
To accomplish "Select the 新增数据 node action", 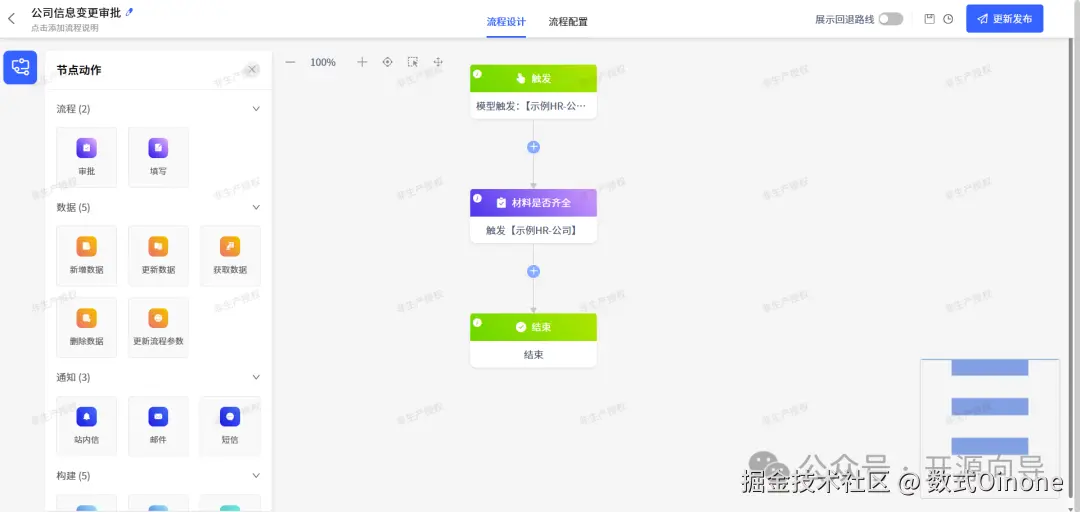I will coord(86,256).
